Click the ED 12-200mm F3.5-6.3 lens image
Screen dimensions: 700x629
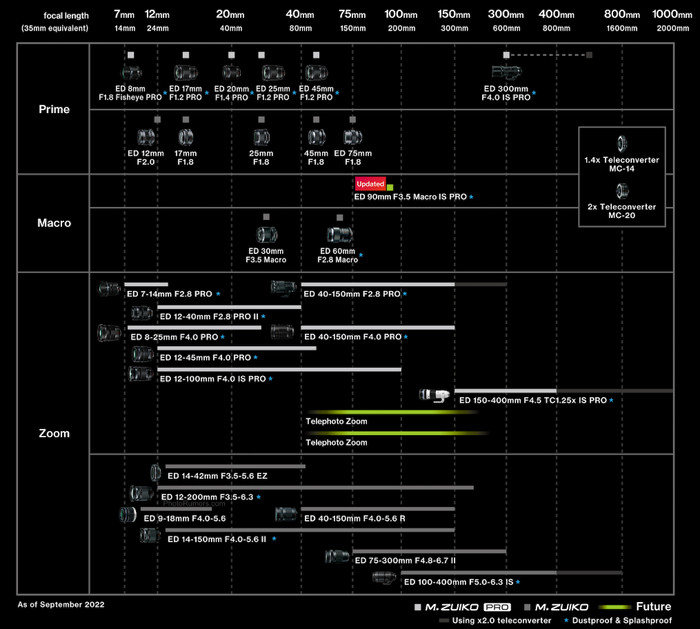[142, 493]
